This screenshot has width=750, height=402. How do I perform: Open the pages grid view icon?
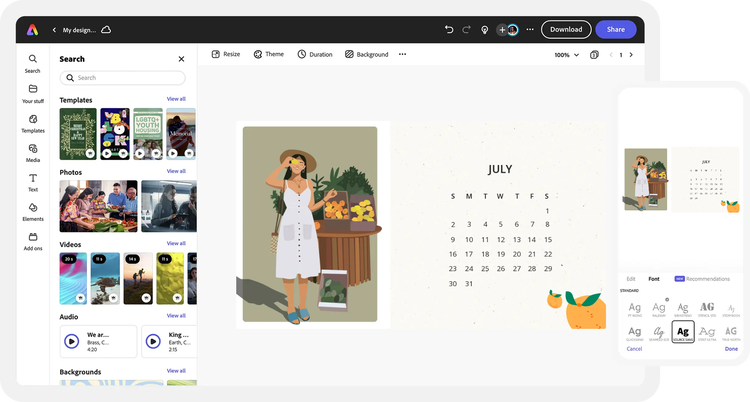pos(594,55)
